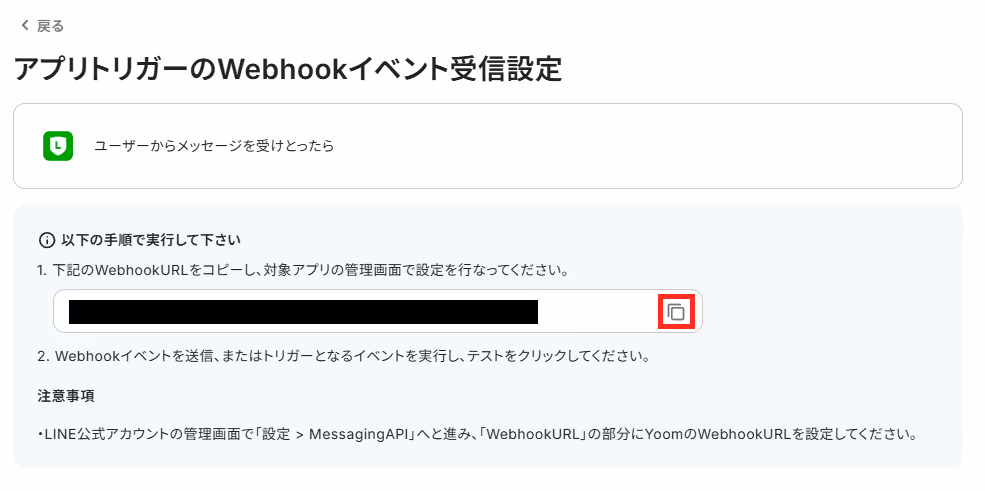Click the アプリトリガーのWebhookイベント受信設定 page title
Viewport: 985px width, 491px height.
pyautogui.click(x=288, y=69)
